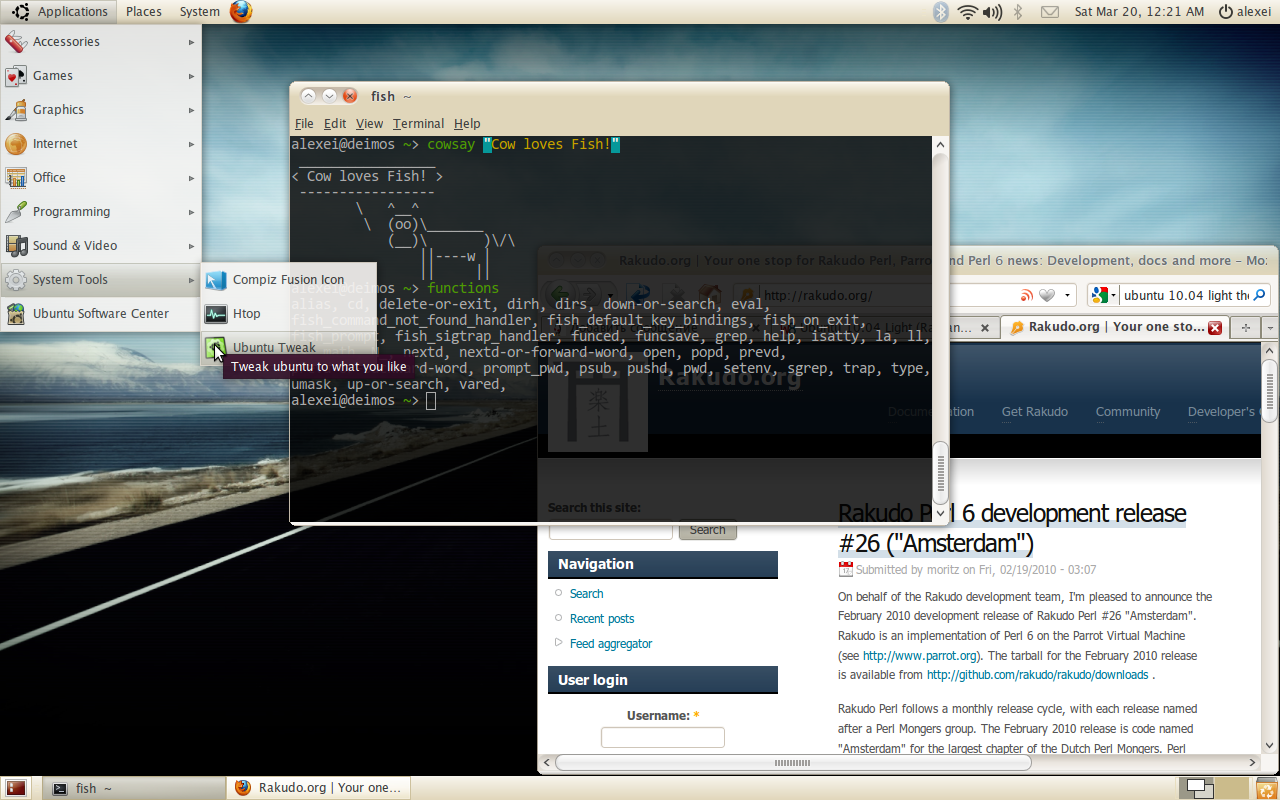
Task: Launch Compiz Fusion Icon
Action: (289, 280)
